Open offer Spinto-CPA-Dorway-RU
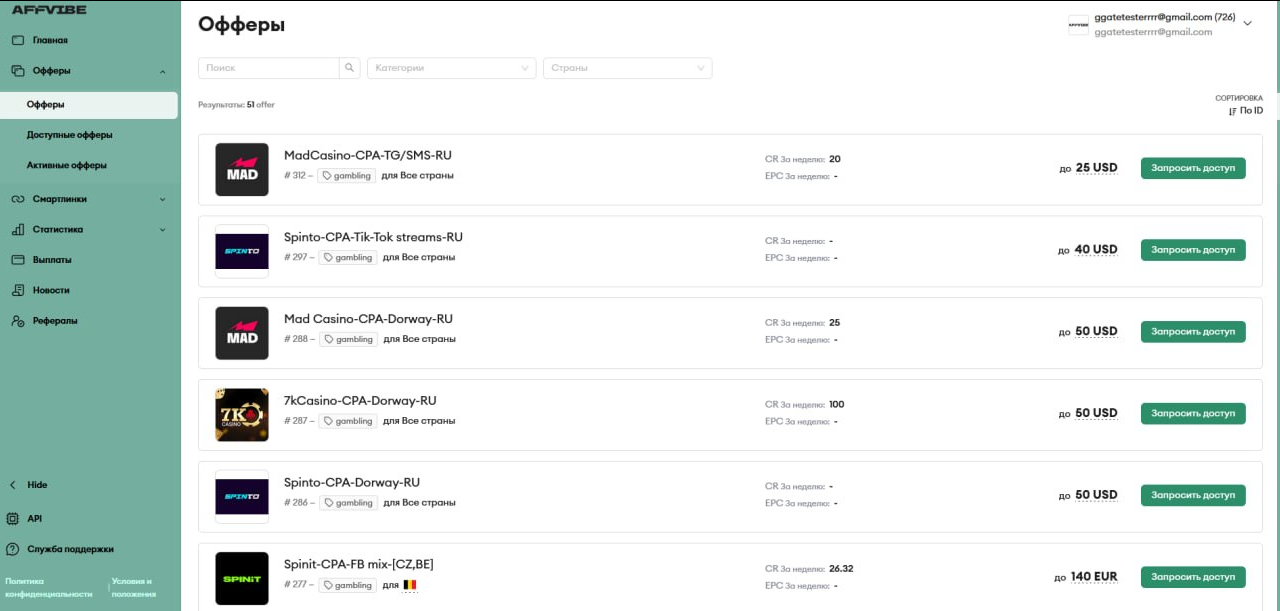 pos(352,483)
